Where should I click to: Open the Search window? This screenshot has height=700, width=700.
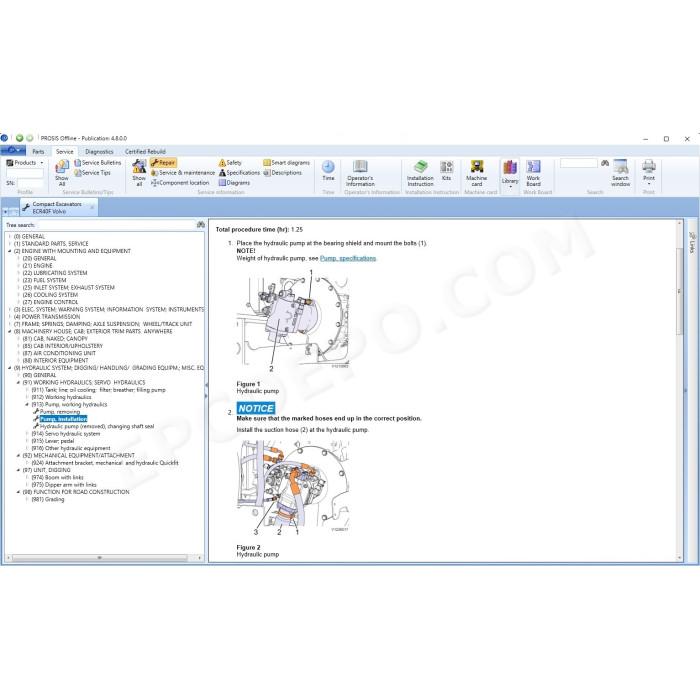[x=621, y=173]
